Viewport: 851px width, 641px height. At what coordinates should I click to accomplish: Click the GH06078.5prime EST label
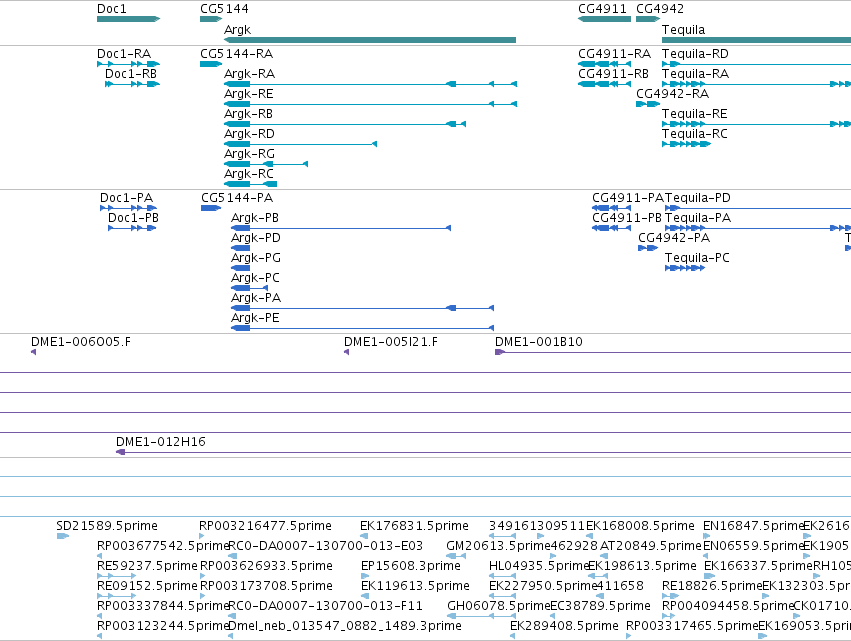[498, 606]
